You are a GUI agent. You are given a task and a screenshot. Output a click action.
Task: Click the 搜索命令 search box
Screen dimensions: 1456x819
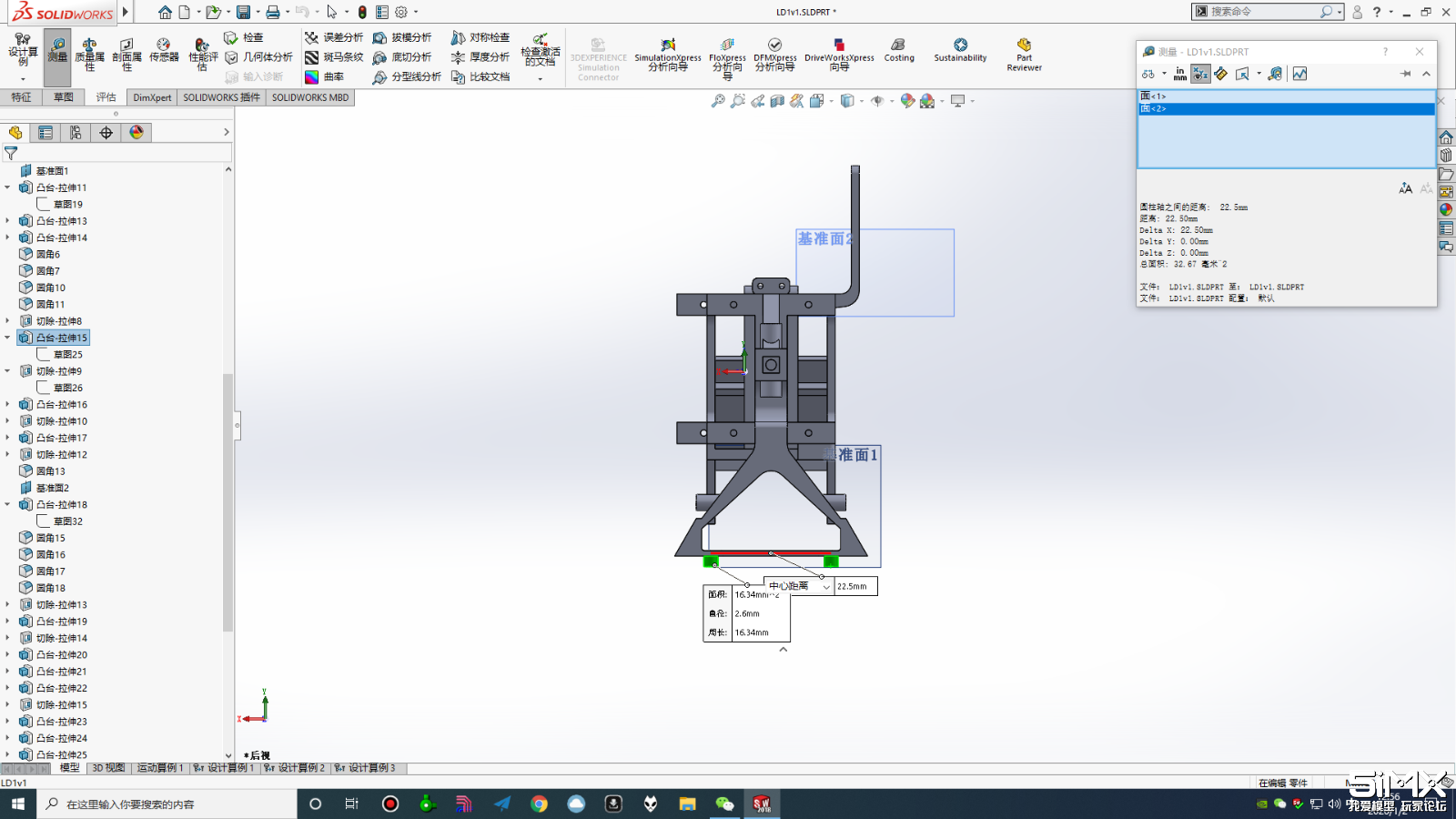pyautogui.click(x=1263, y=12)
